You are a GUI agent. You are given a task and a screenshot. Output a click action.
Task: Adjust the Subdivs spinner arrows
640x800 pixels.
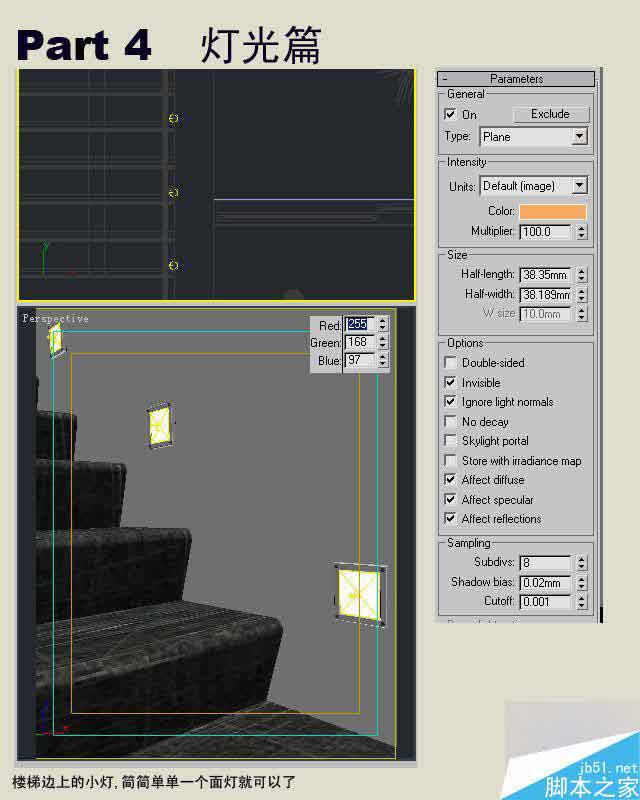point(581,563)
